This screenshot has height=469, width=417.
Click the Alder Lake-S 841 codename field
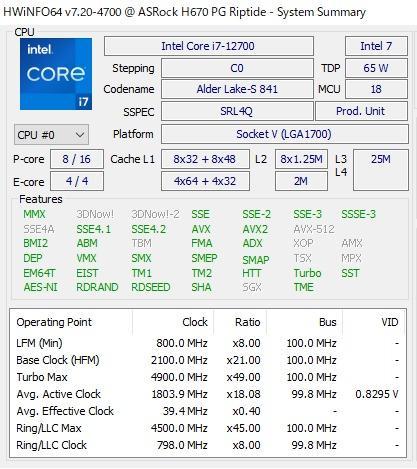[237, 89]
